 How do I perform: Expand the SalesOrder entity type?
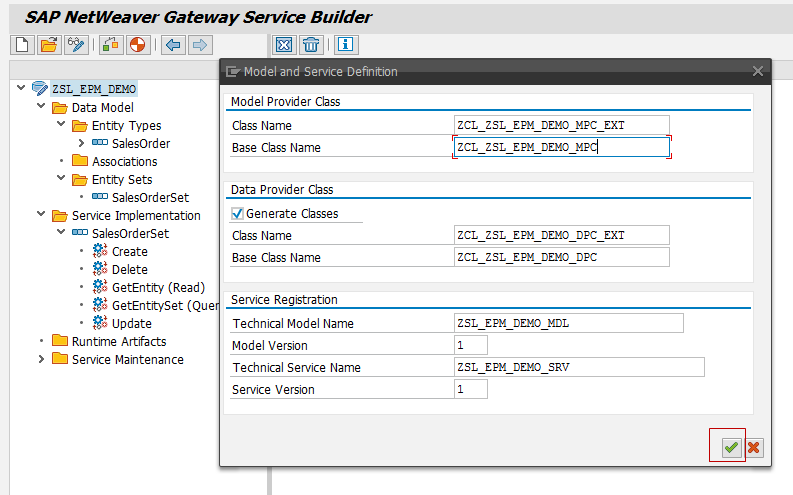[81, 144]
